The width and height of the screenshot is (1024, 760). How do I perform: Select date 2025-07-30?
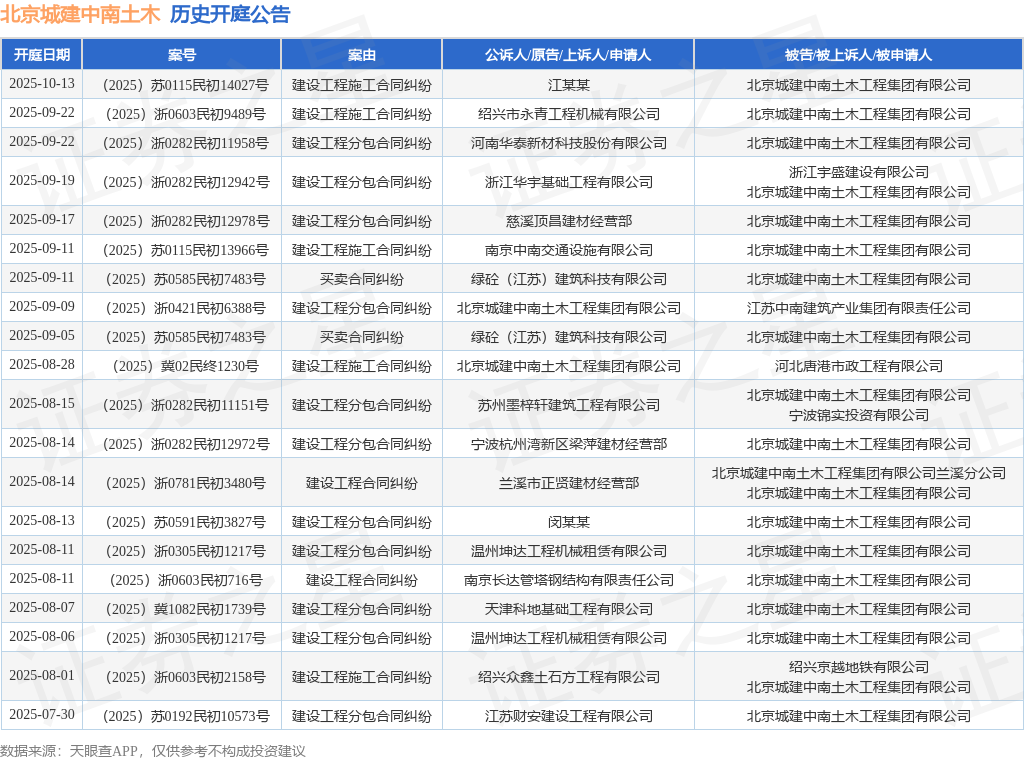click(42, 715)
